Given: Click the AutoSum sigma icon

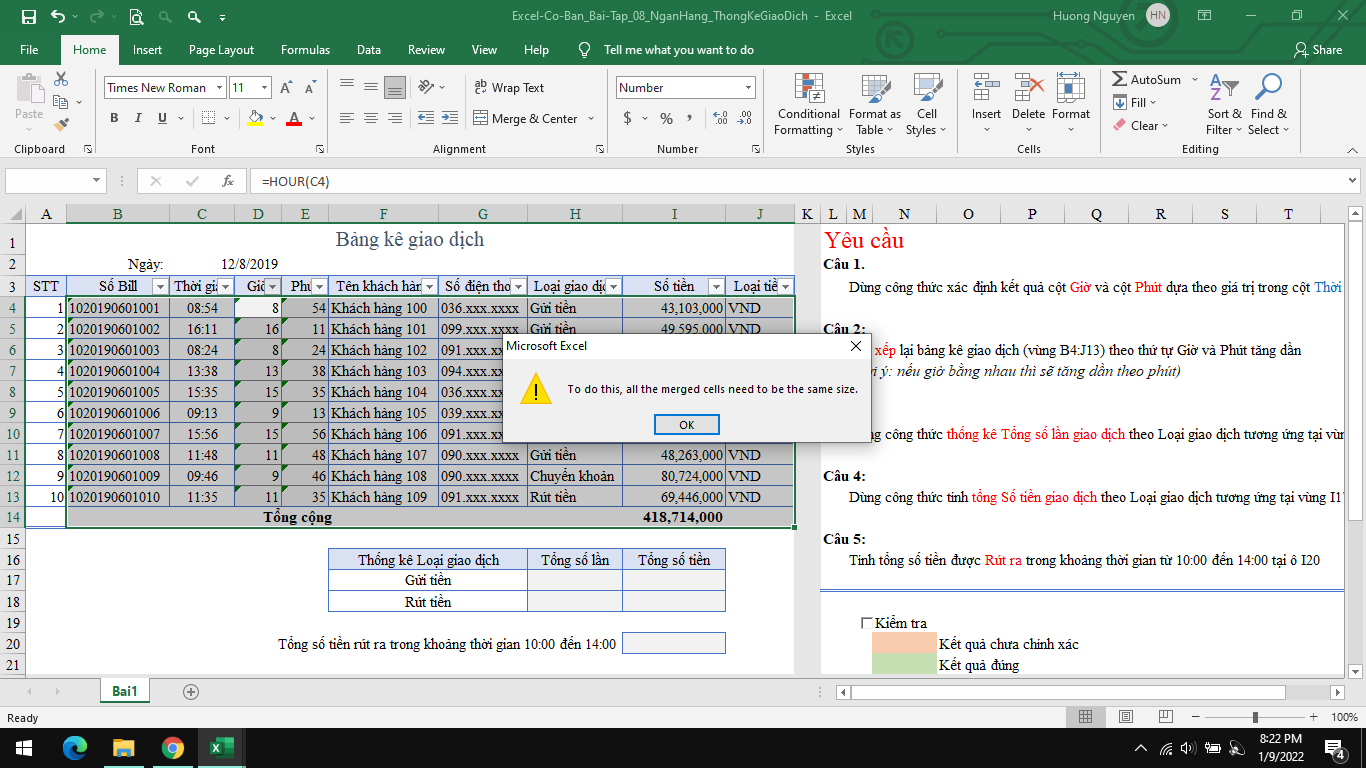Looking at the screenshot, I should coord(1121,80).
